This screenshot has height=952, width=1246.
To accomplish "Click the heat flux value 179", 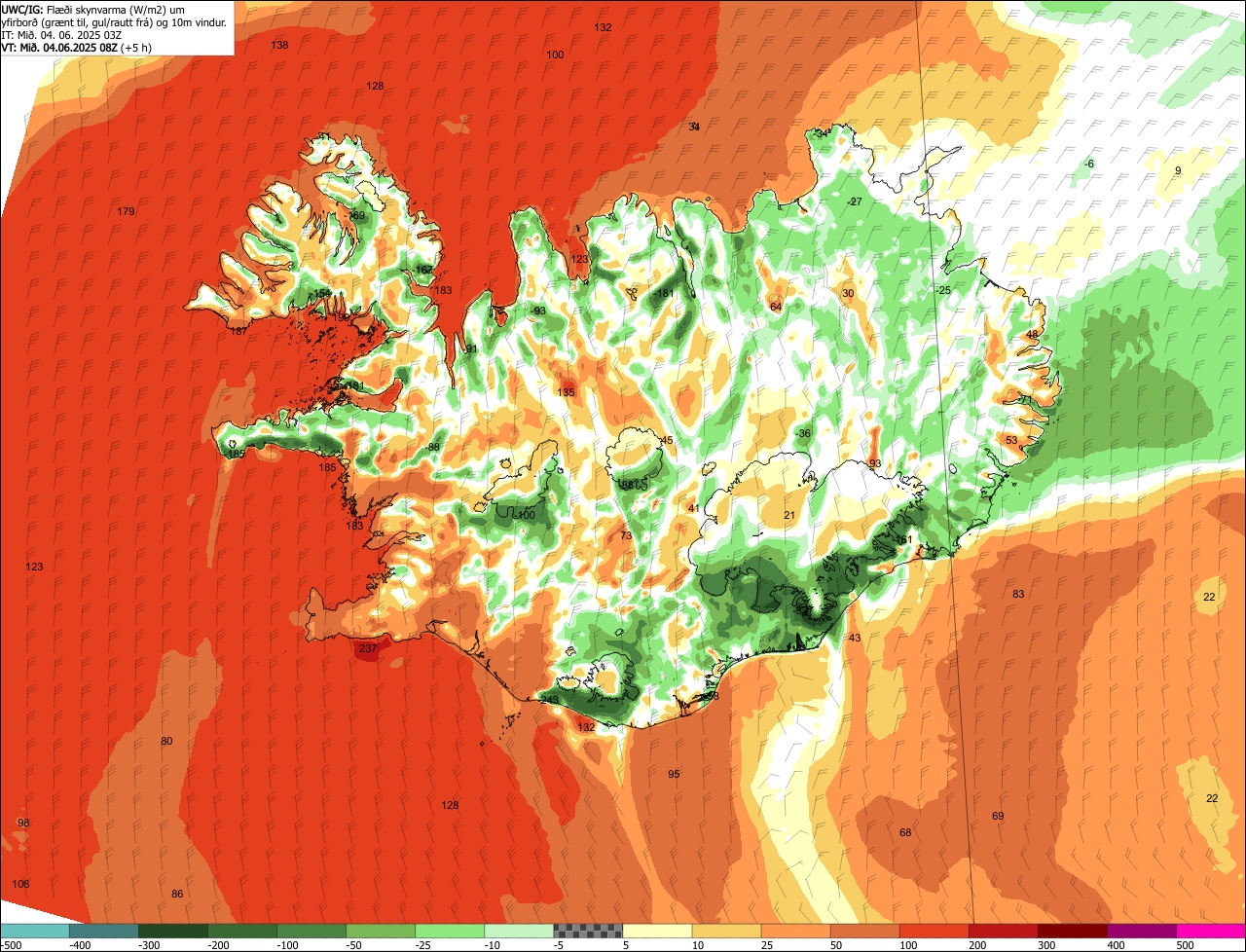I will 126,212.
